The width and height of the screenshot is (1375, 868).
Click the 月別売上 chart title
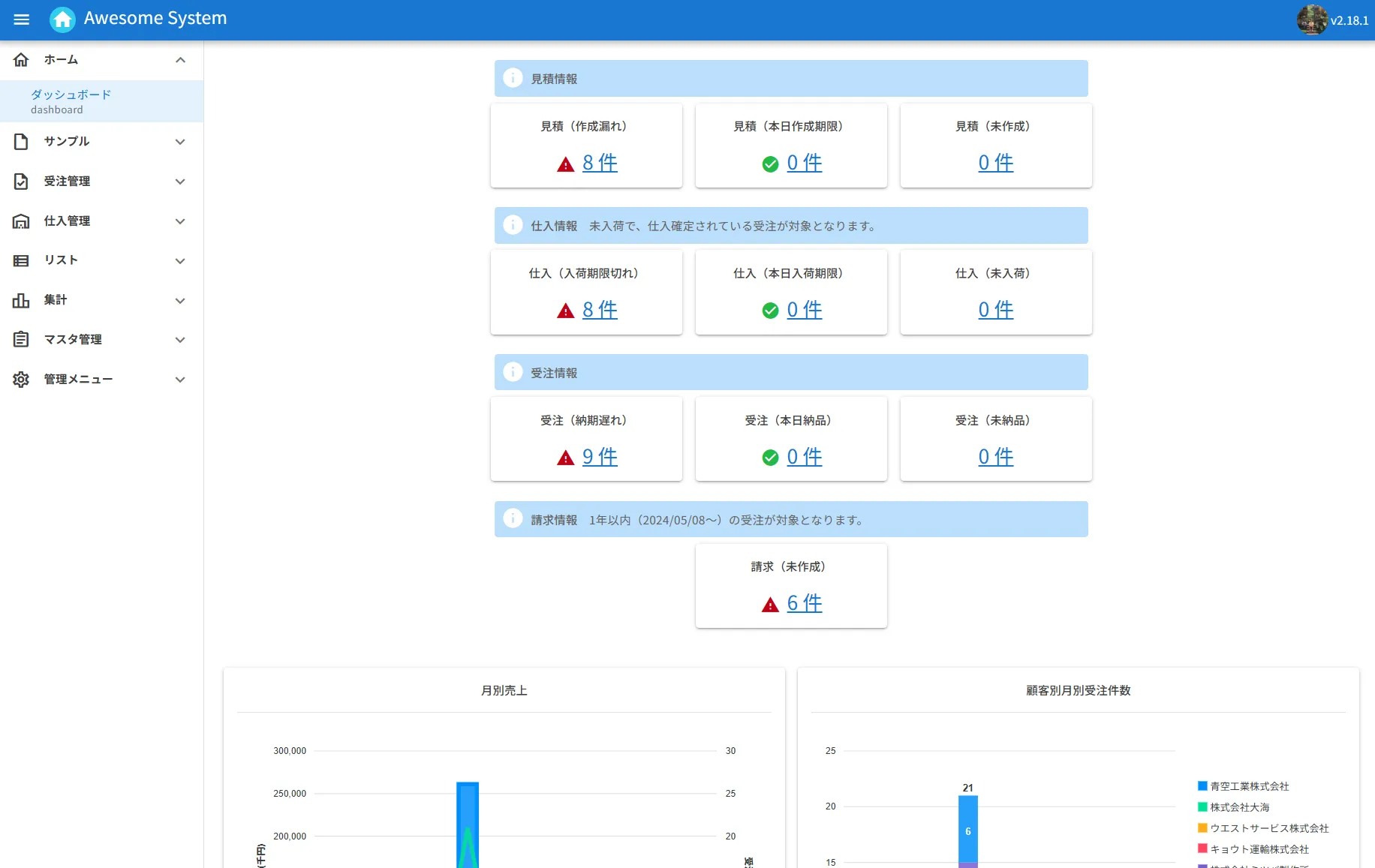[504, 690]
